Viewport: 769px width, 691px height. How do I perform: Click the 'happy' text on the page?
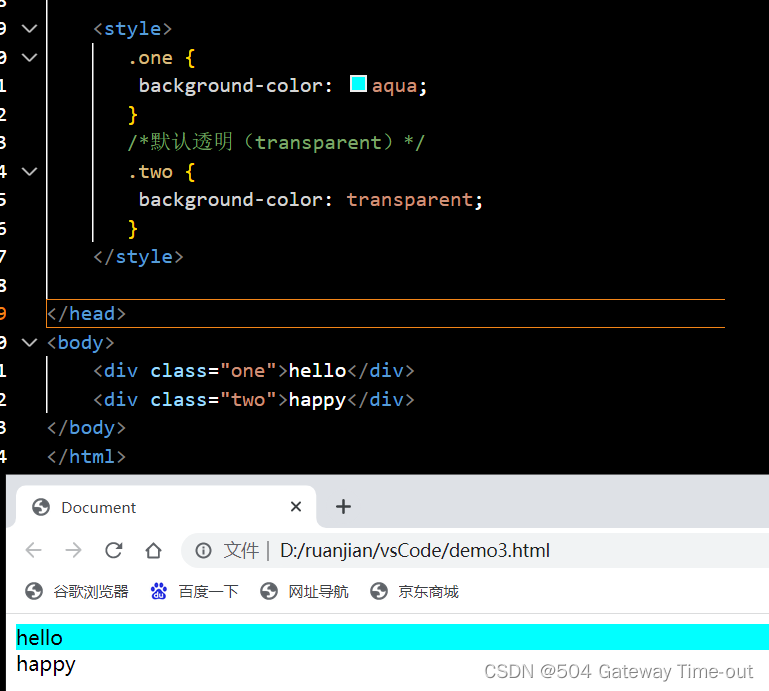tap(46, 665)
